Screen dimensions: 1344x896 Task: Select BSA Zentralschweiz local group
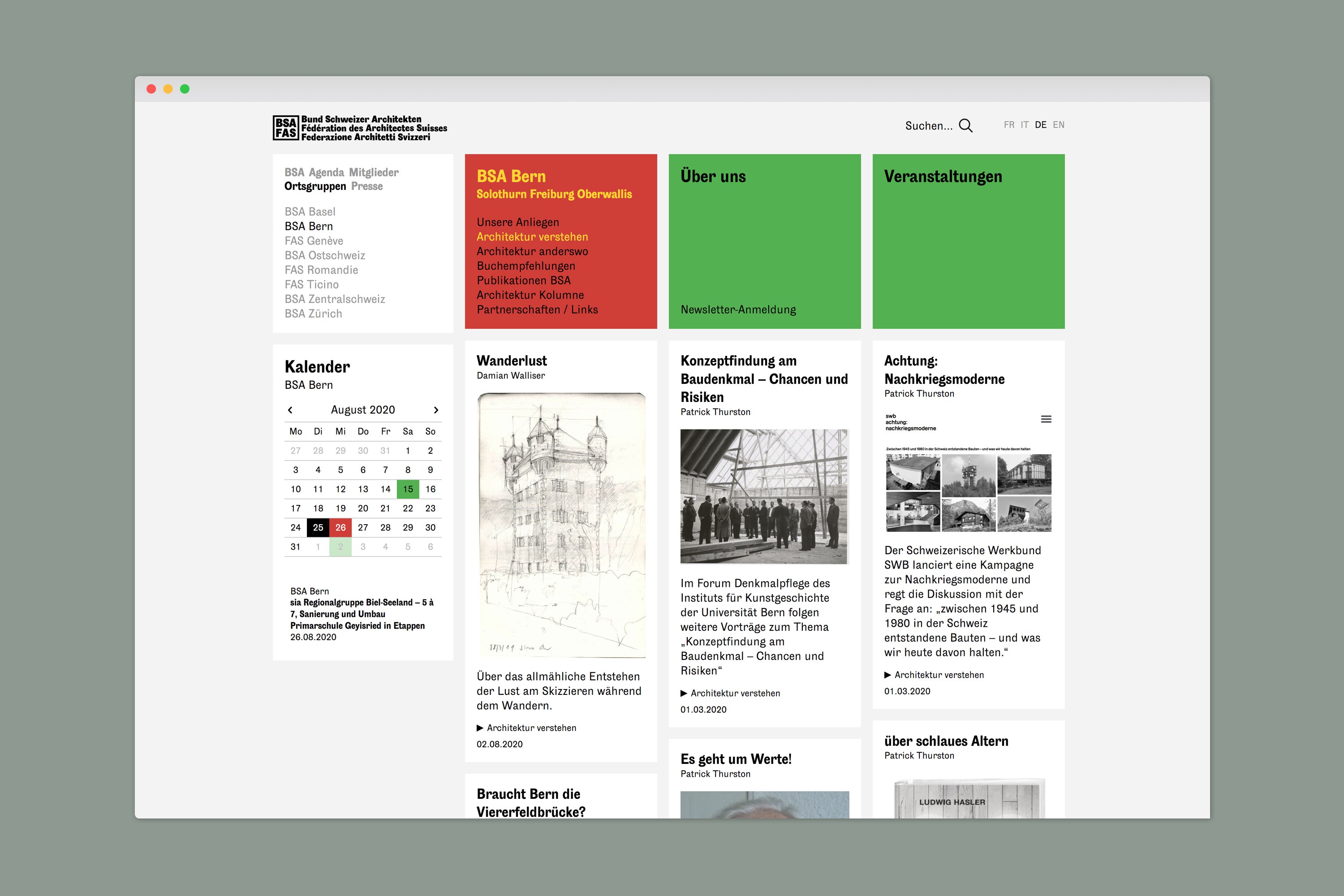(x=335, y=299)
